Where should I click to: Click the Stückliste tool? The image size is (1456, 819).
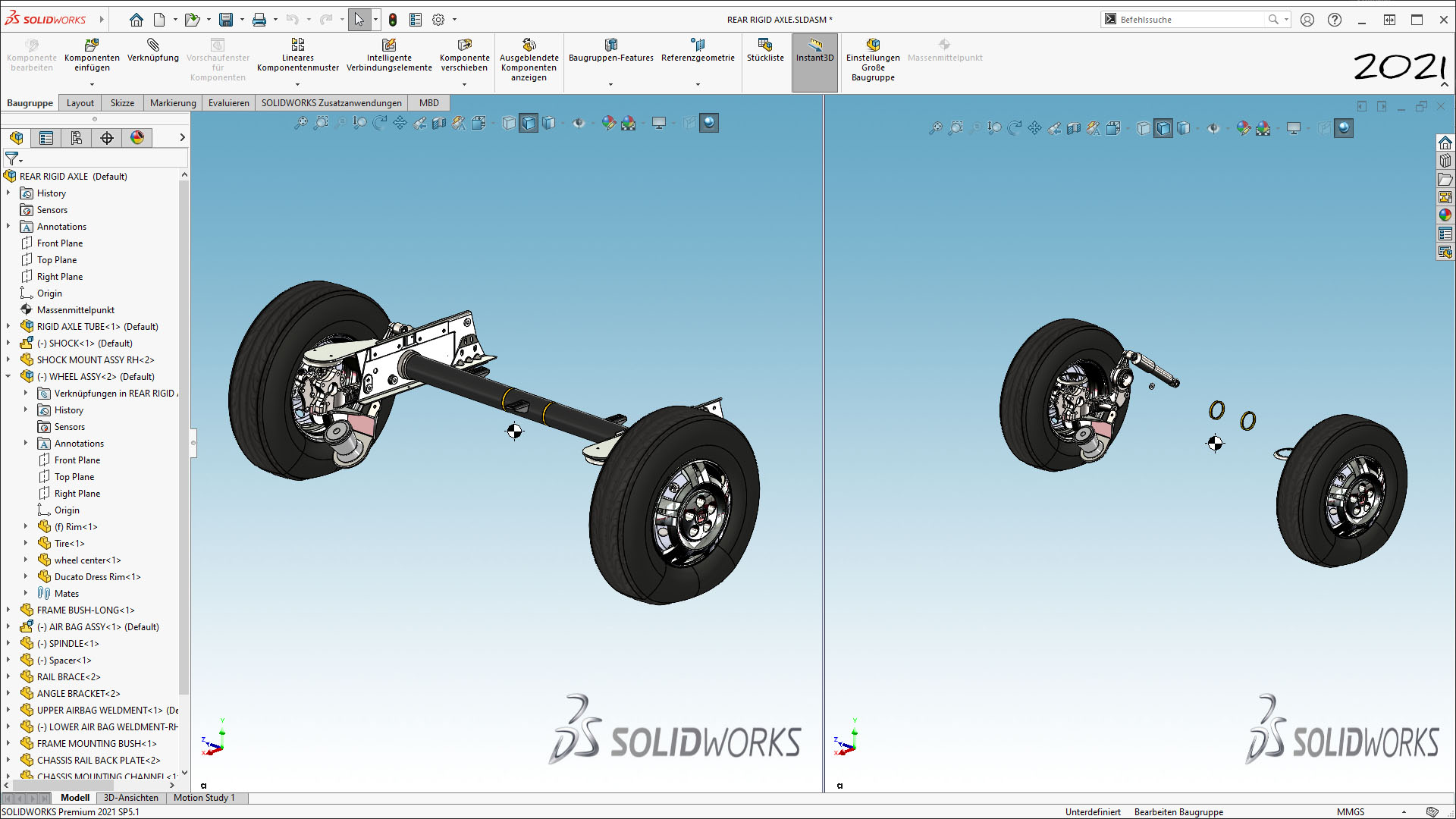(765, 51)
